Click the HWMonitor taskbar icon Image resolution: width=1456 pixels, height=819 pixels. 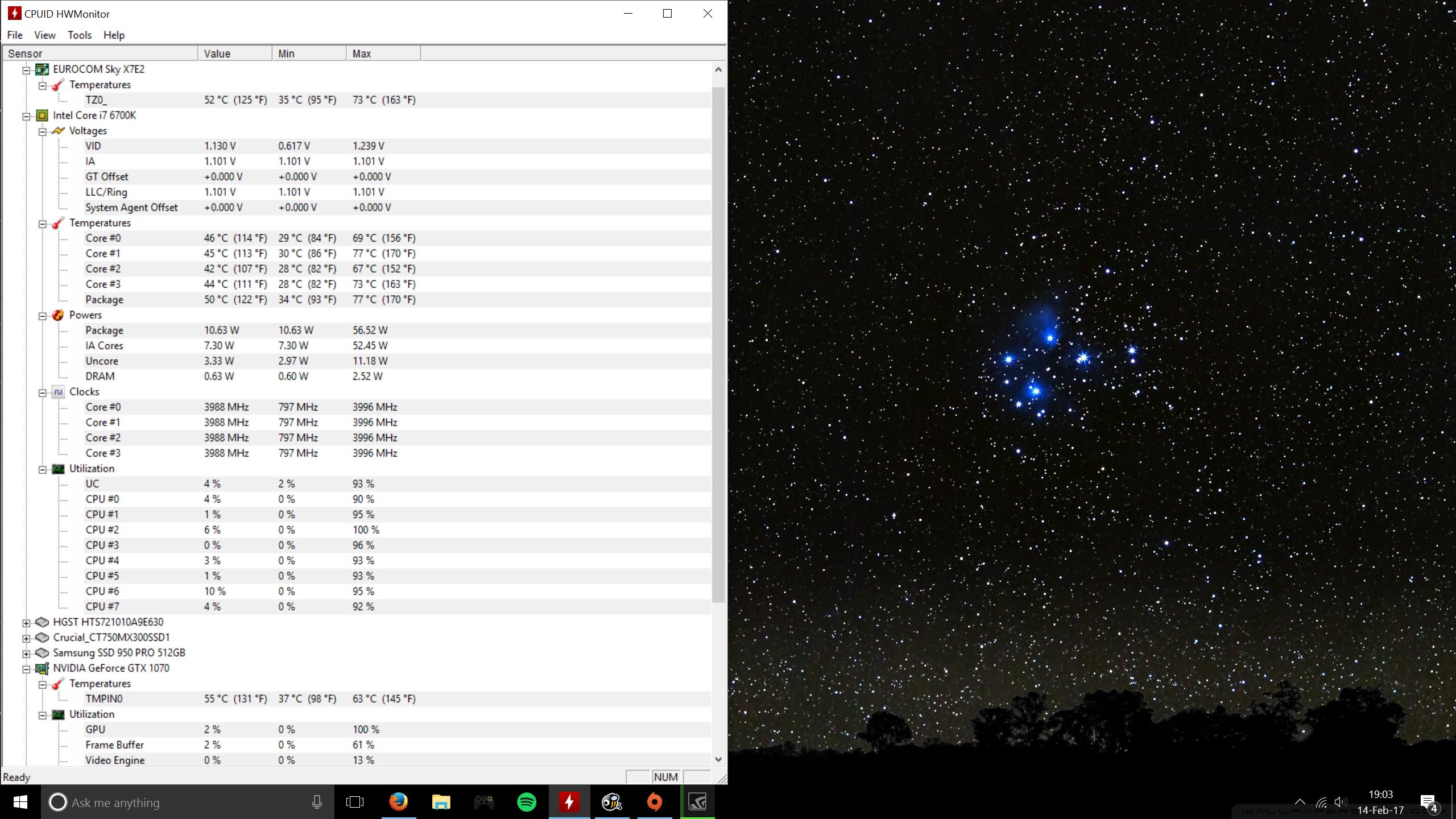tap(569, 802)
